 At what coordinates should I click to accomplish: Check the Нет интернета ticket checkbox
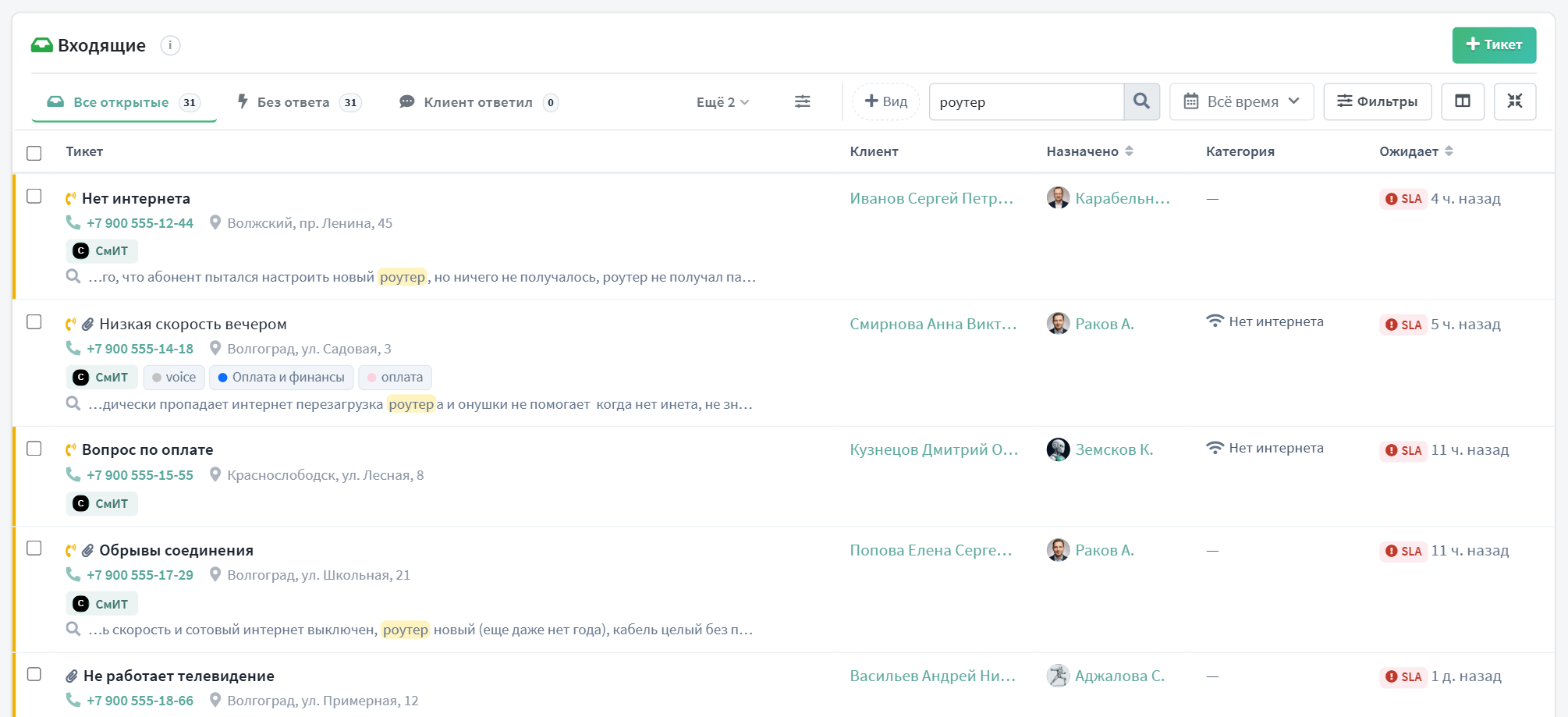(34, 196)
